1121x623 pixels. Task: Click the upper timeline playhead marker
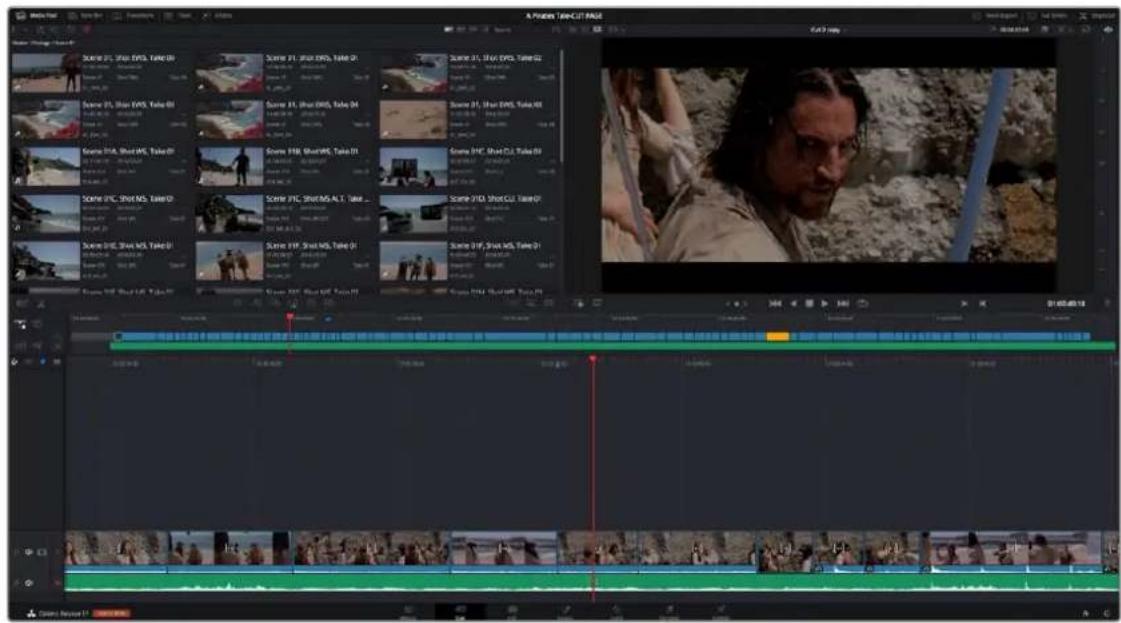[290, 316]
